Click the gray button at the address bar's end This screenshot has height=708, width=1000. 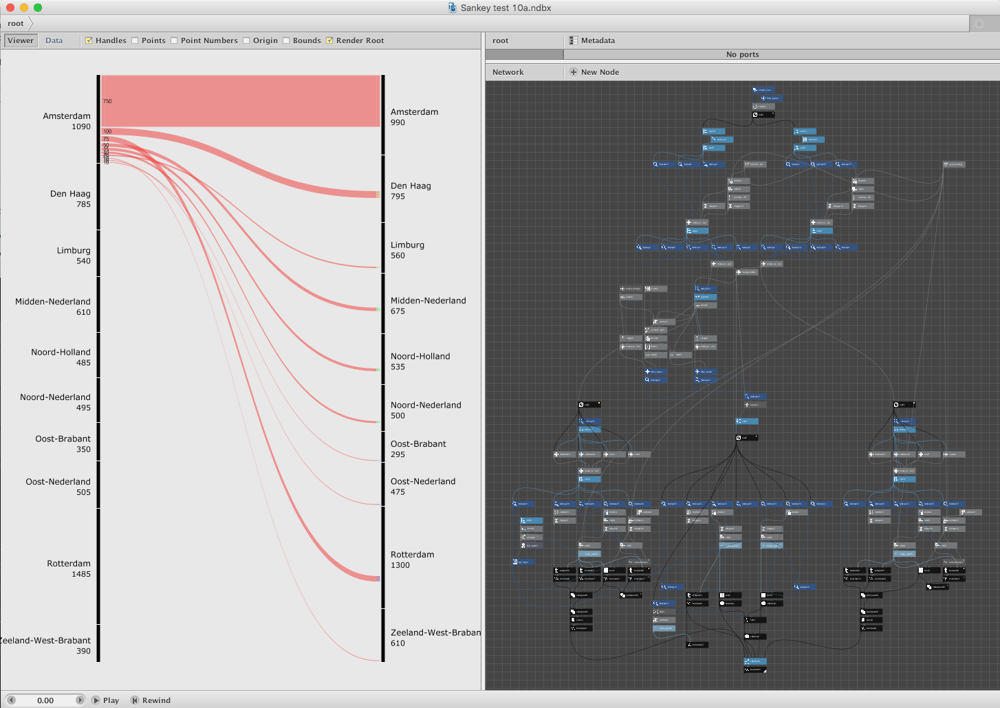click(980, 24)
